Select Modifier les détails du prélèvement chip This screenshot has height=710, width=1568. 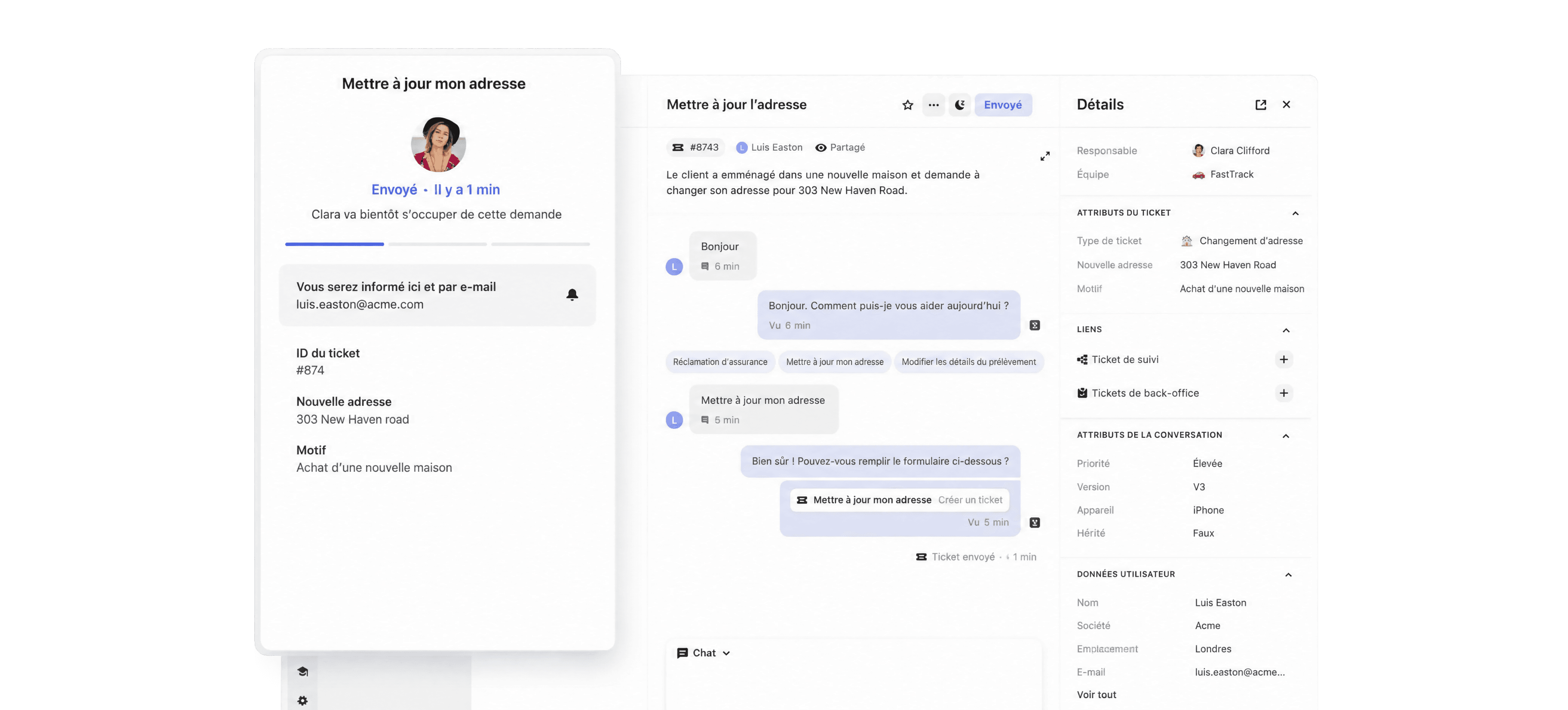(x=968, y=362)
